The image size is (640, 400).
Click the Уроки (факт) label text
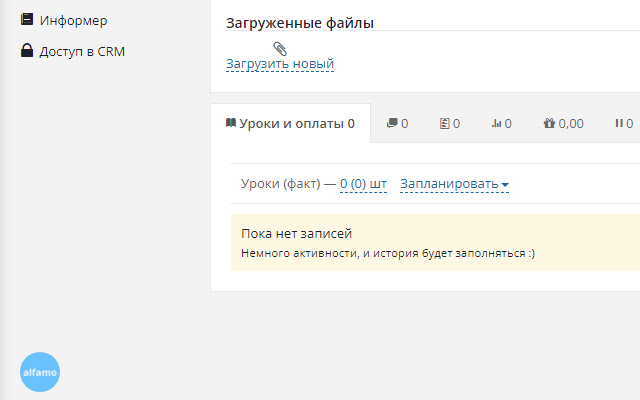(280, 184)
